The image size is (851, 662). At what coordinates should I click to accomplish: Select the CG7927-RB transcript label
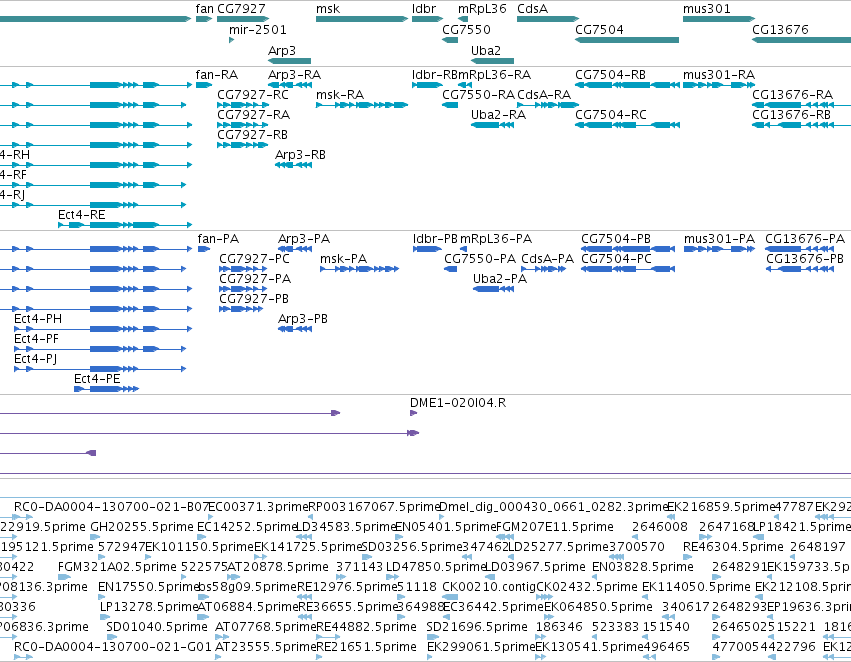point(252,135)
